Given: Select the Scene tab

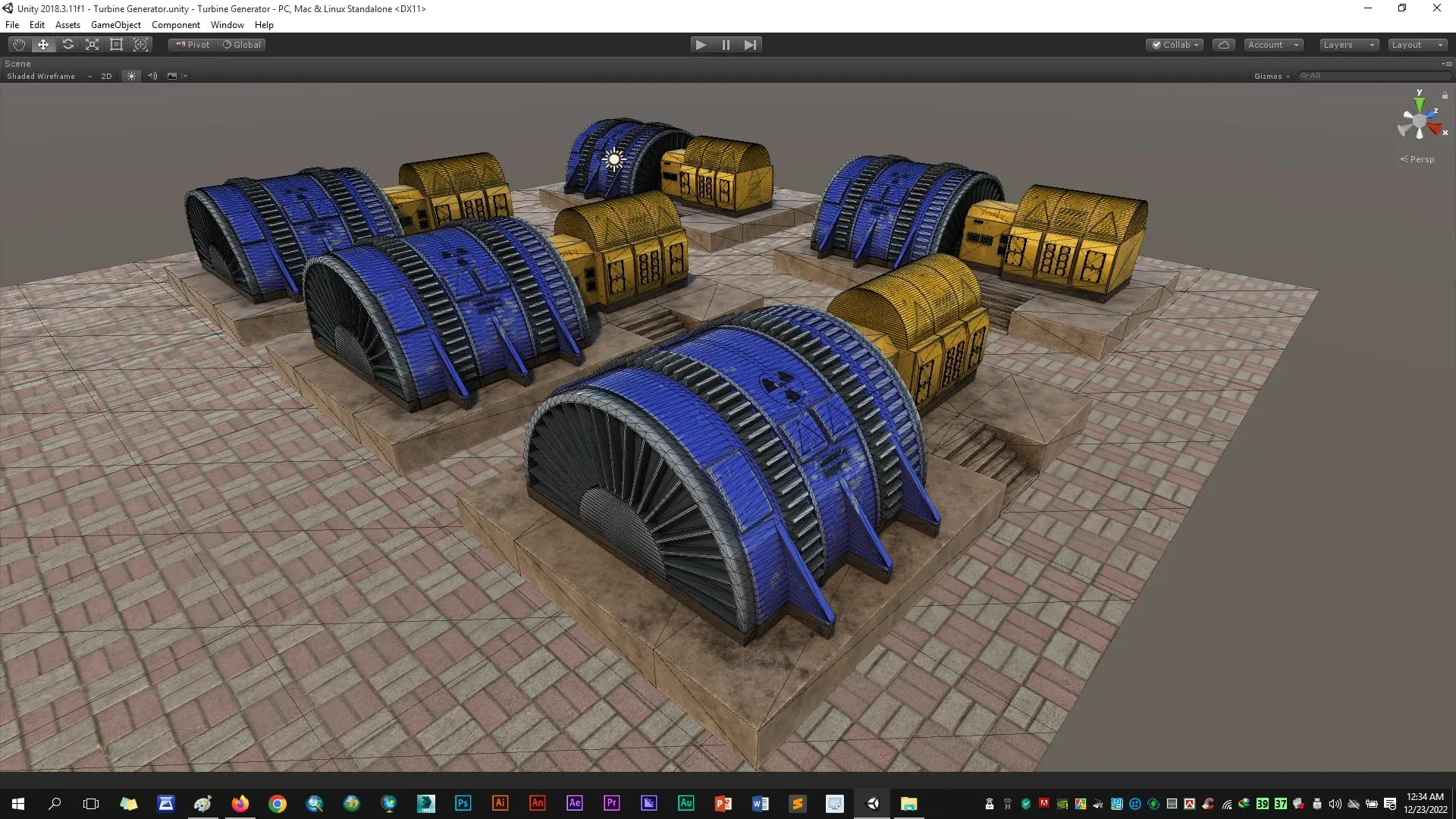Looking at the screenshot, I should tap(18, 64).
